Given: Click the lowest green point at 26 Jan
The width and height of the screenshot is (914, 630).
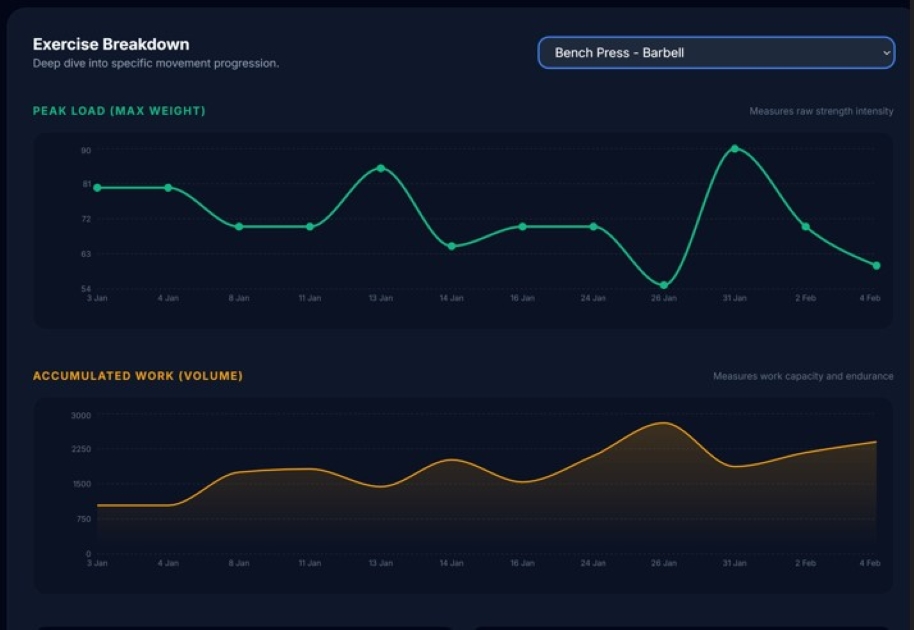Looking at the screenshot, I should point(664,285).
